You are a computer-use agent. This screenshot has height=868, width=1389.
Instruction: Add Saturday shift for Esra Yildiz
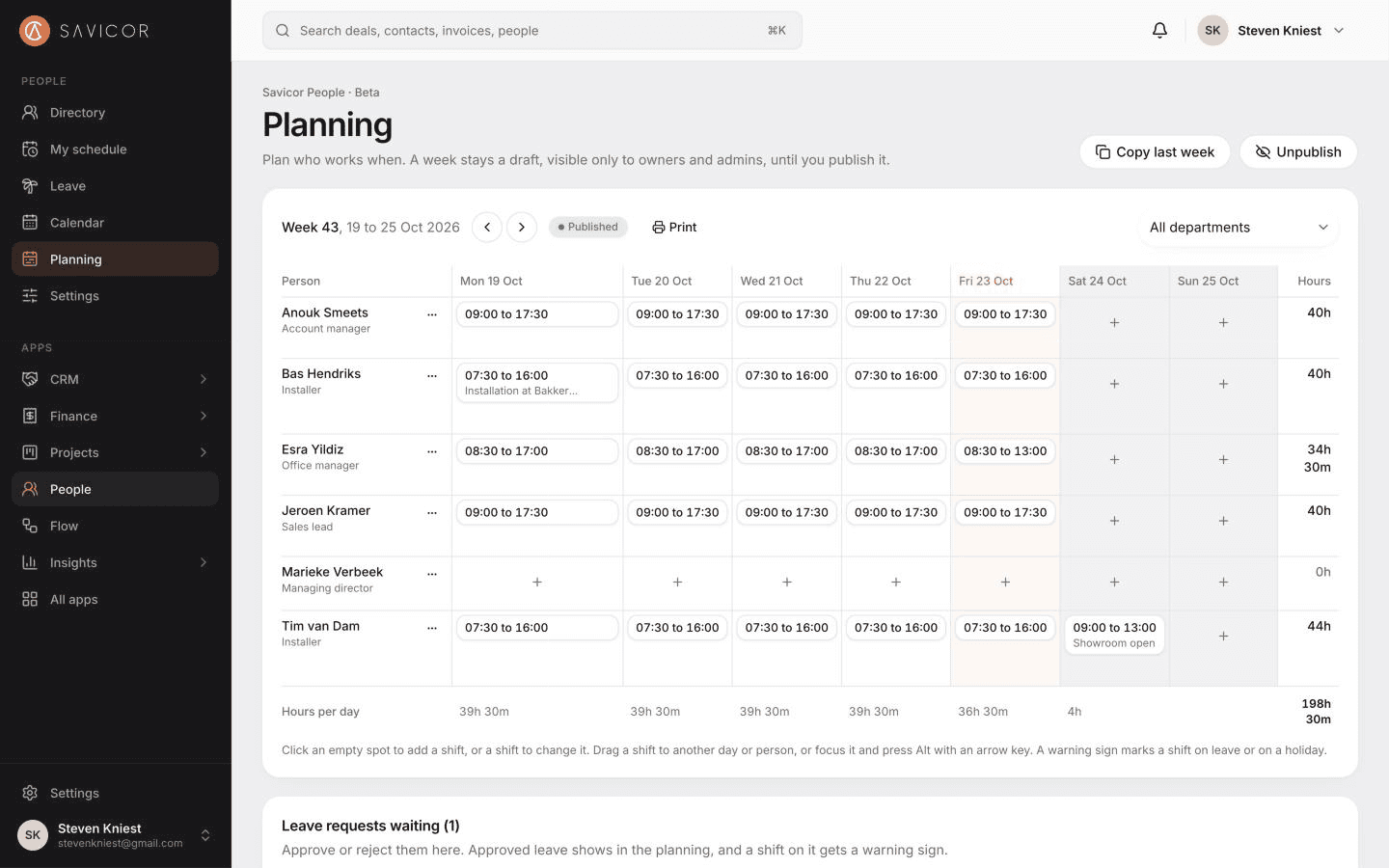point(1114,460)
